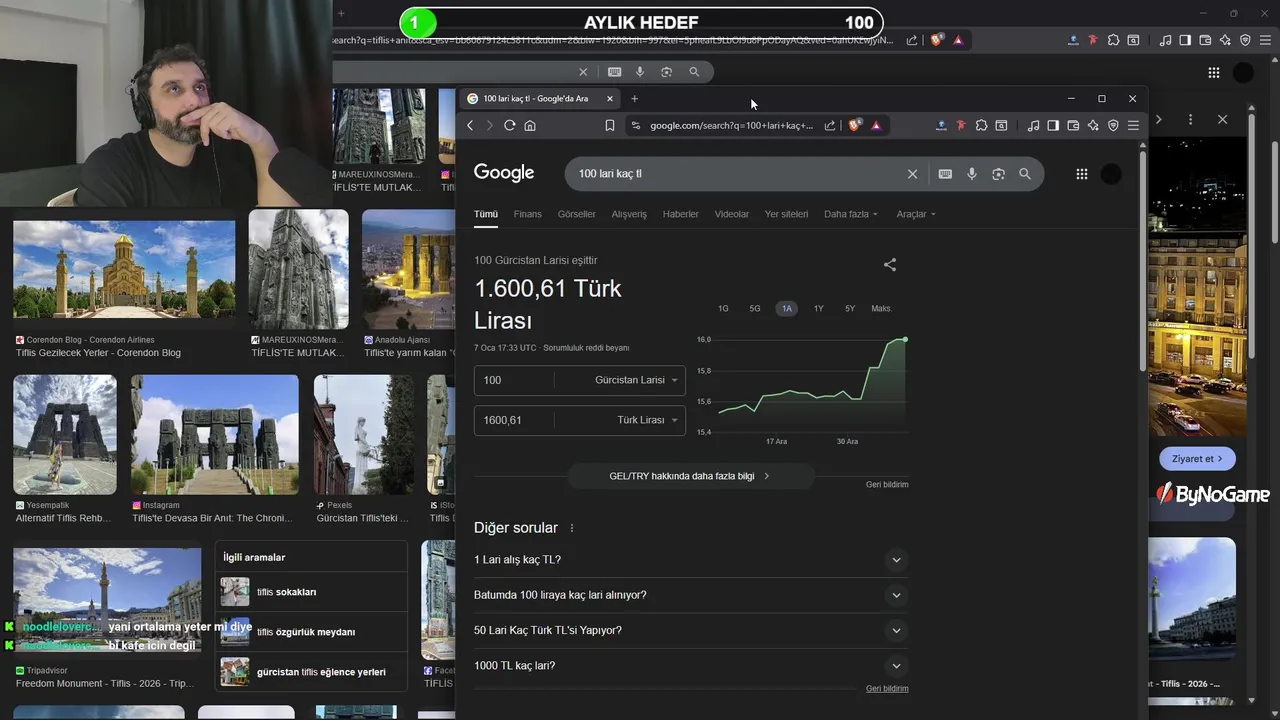Open on-screen keyboard in front search box

pos(945,174)
